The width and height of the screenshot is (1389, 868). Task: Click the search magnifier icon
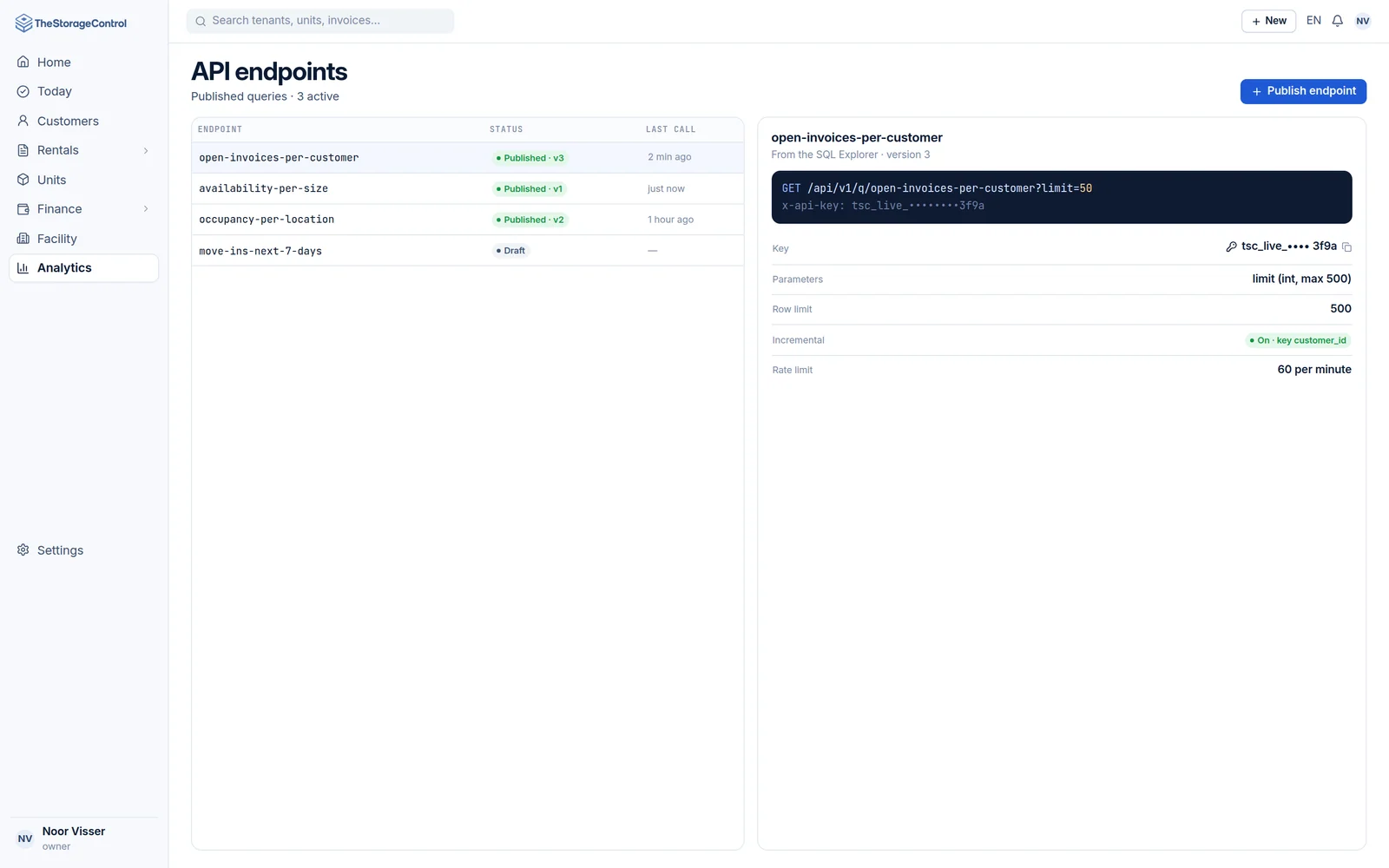click(201, 21)
